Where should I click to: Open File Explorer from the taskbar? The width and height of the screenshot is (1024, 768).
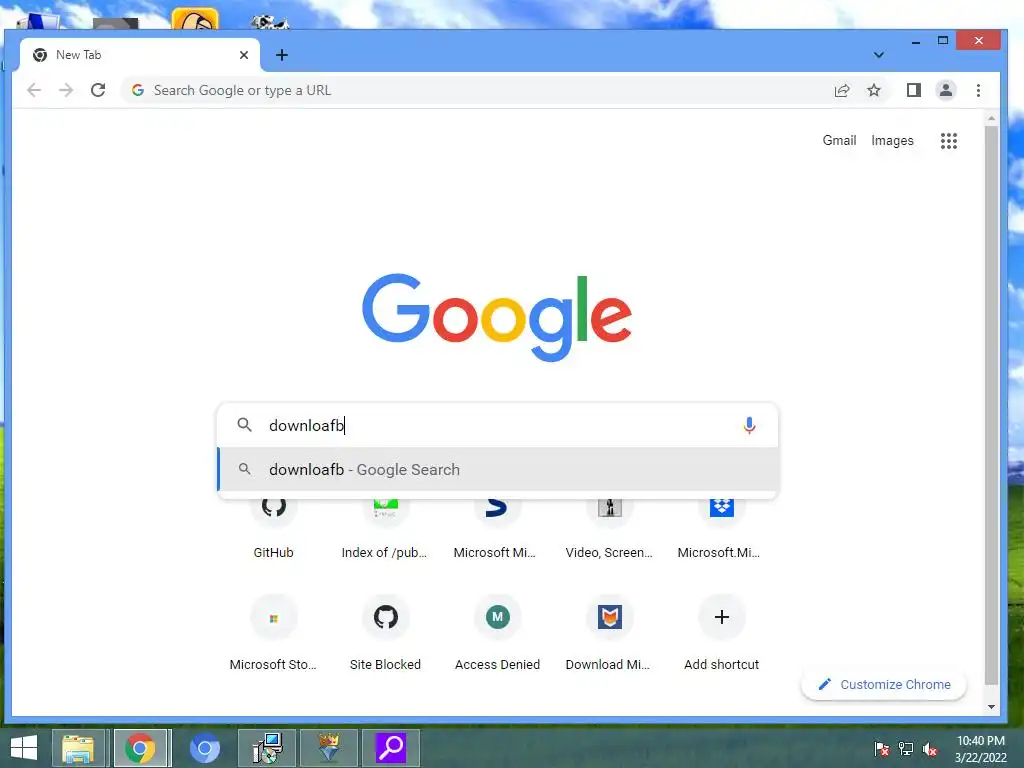(x=78, y=748)
